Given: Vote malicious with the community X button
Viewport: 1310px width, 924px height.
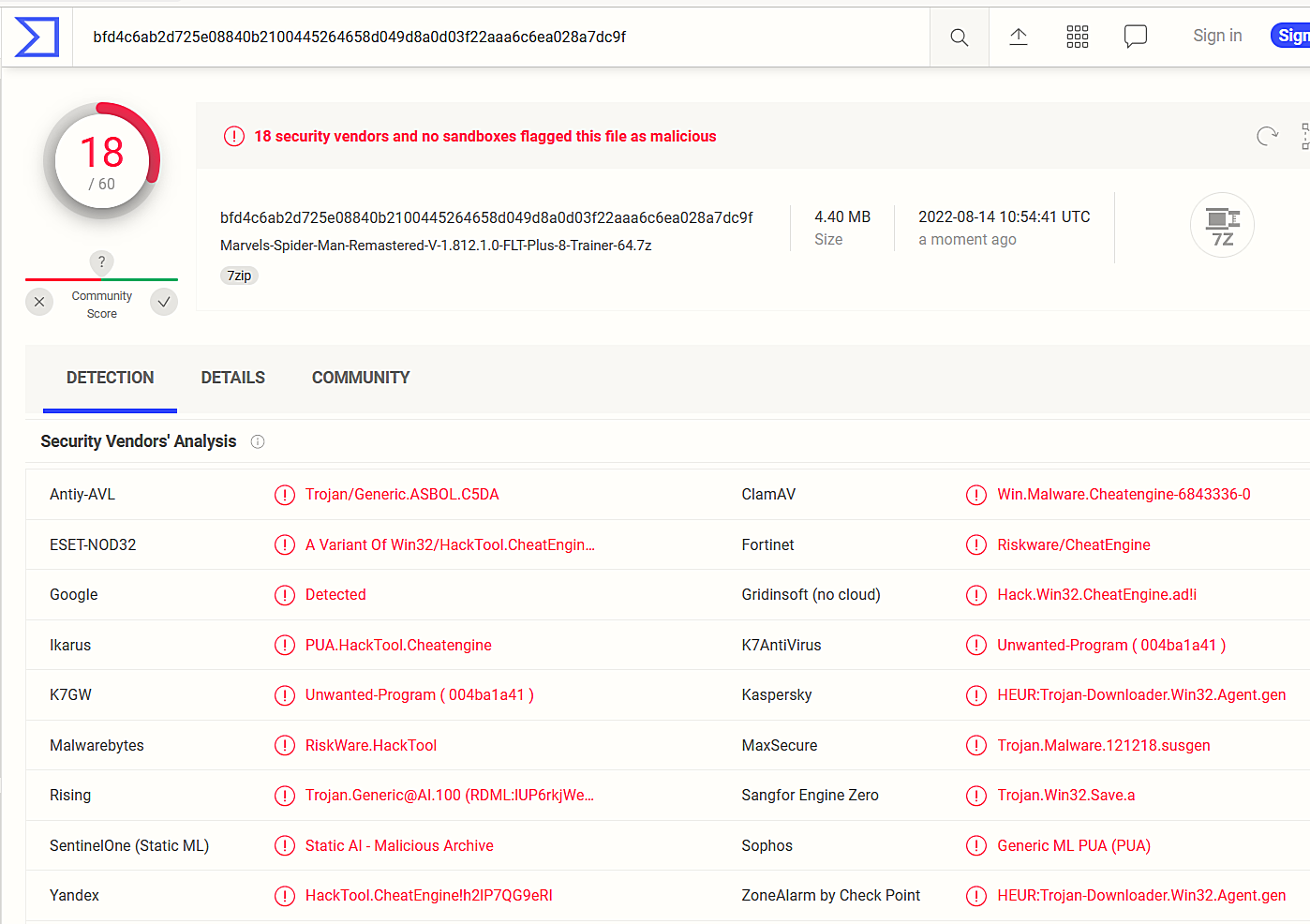Looking at the screenshot, I should tap(39, 302).
